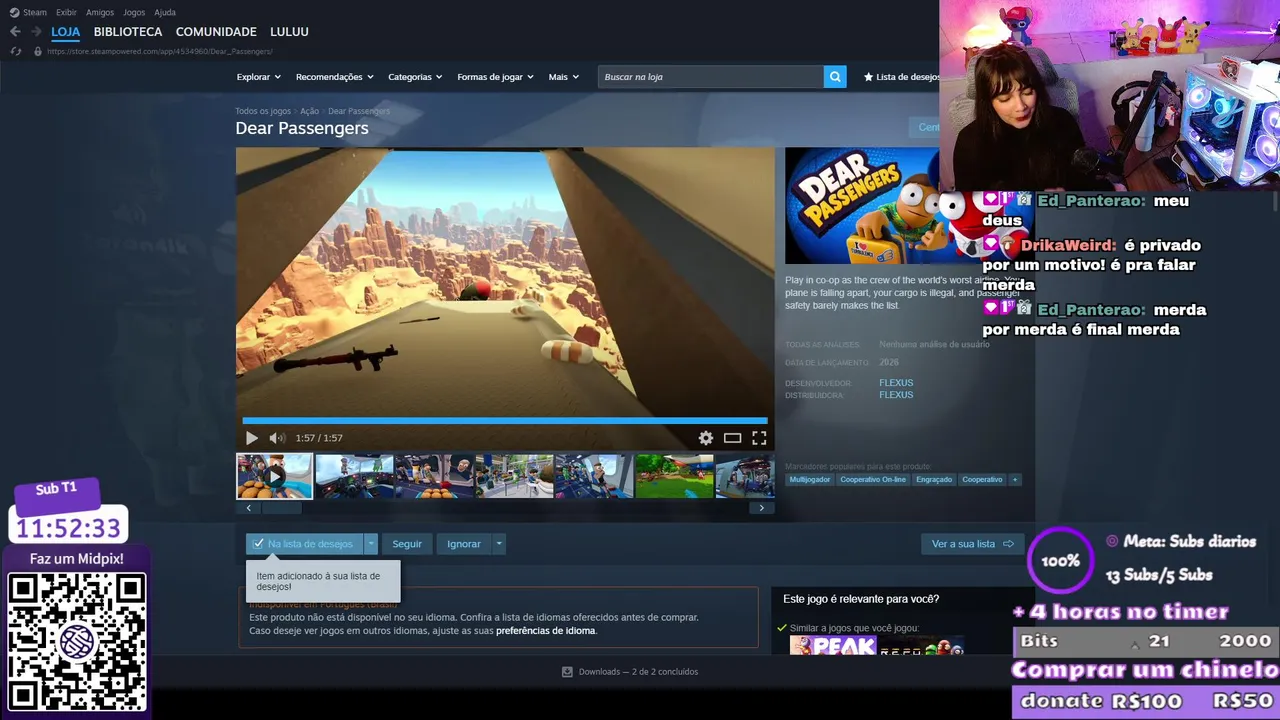Focus the Buscar na loja search field
Image resolution: width=1280 pixels, height=720 pixels.
[x=711, y=77]
